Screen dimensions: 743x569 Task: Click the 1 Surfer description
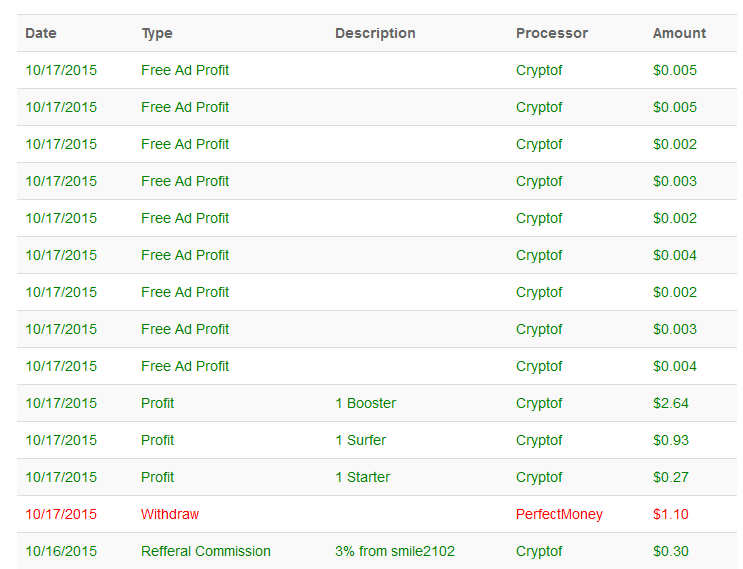pyautogui.click(x=360, y=440)
